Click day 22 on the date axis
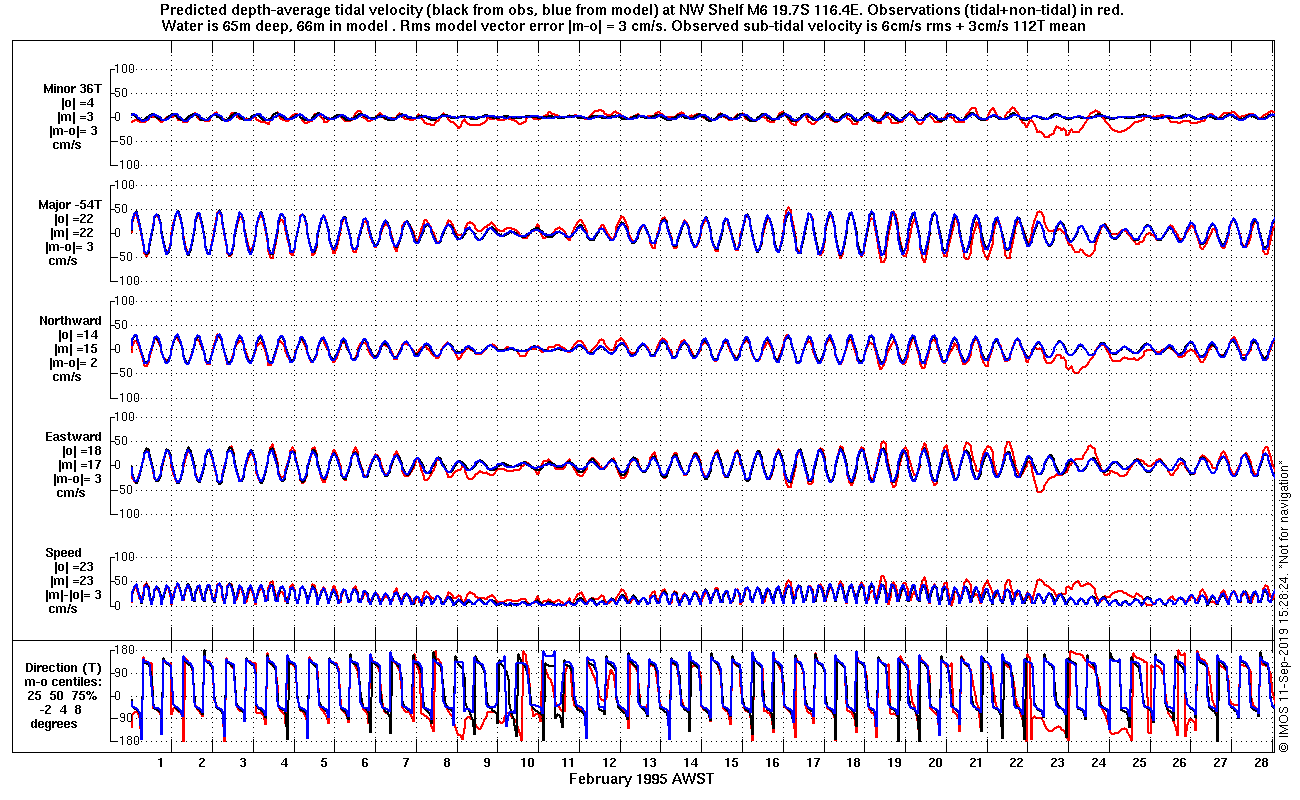 point(1016,762)
